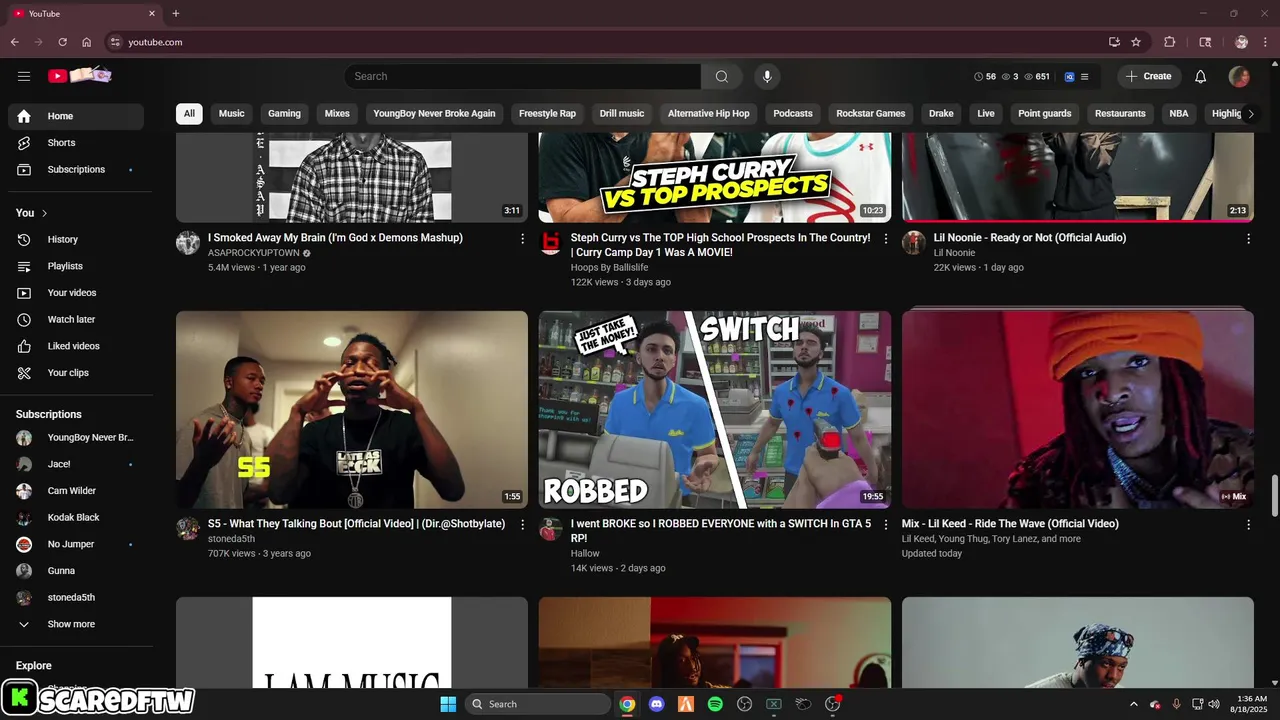
Task: Select the Gaming category chip
Action: [284, 114]
